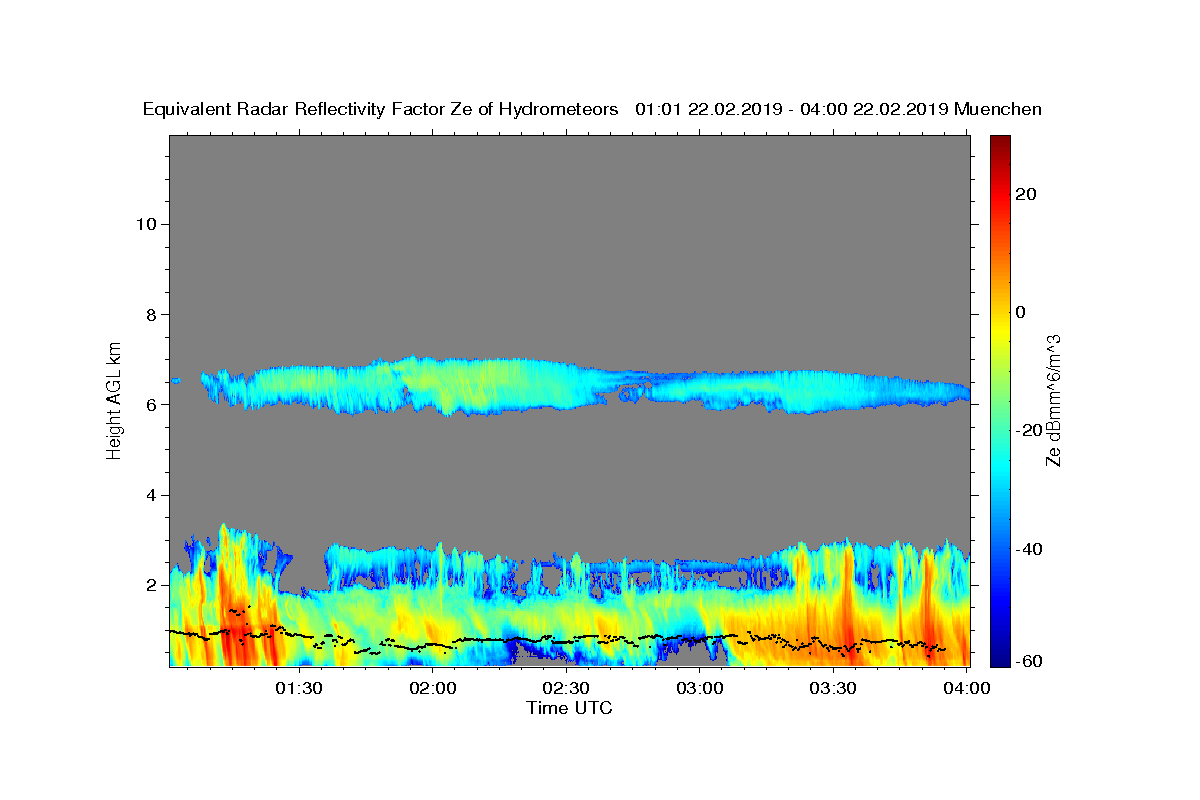Image resolution: width=1200 pixels, height=800 pixels.
Task: Click the dark red top of the colorbar
Action: pos(1000,143)
